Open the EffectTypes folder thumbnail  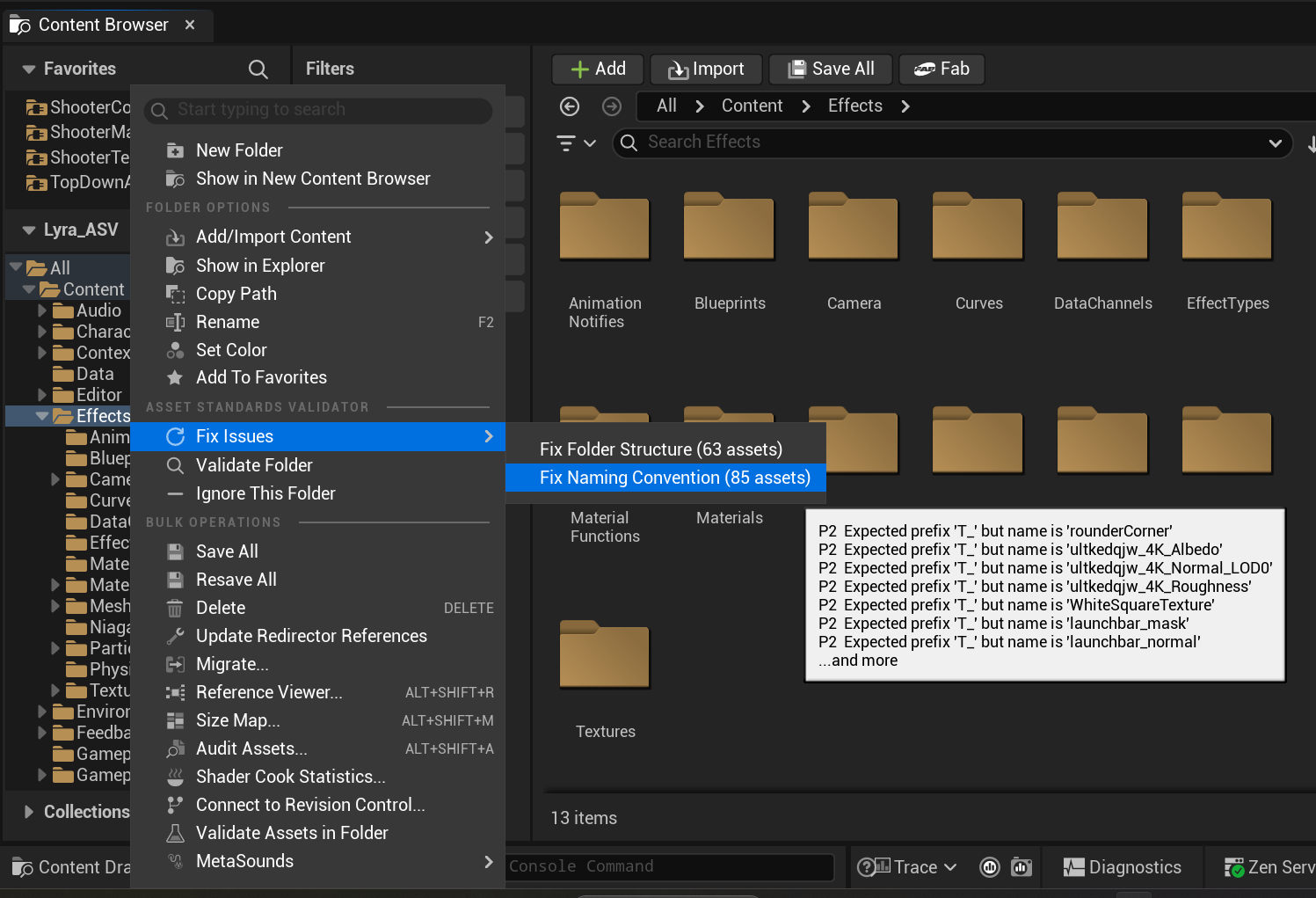click(1227, 226)
